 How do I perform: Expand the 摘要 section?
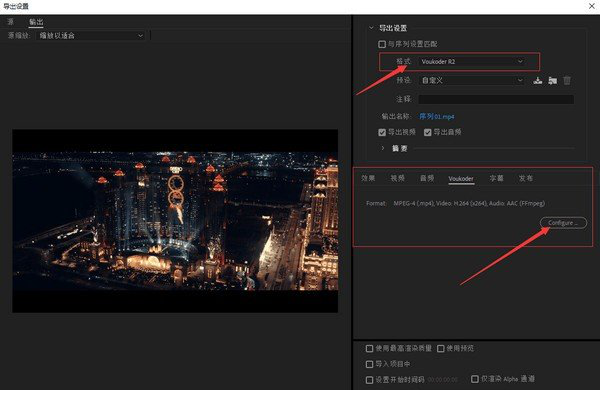[x=383, y=148]
